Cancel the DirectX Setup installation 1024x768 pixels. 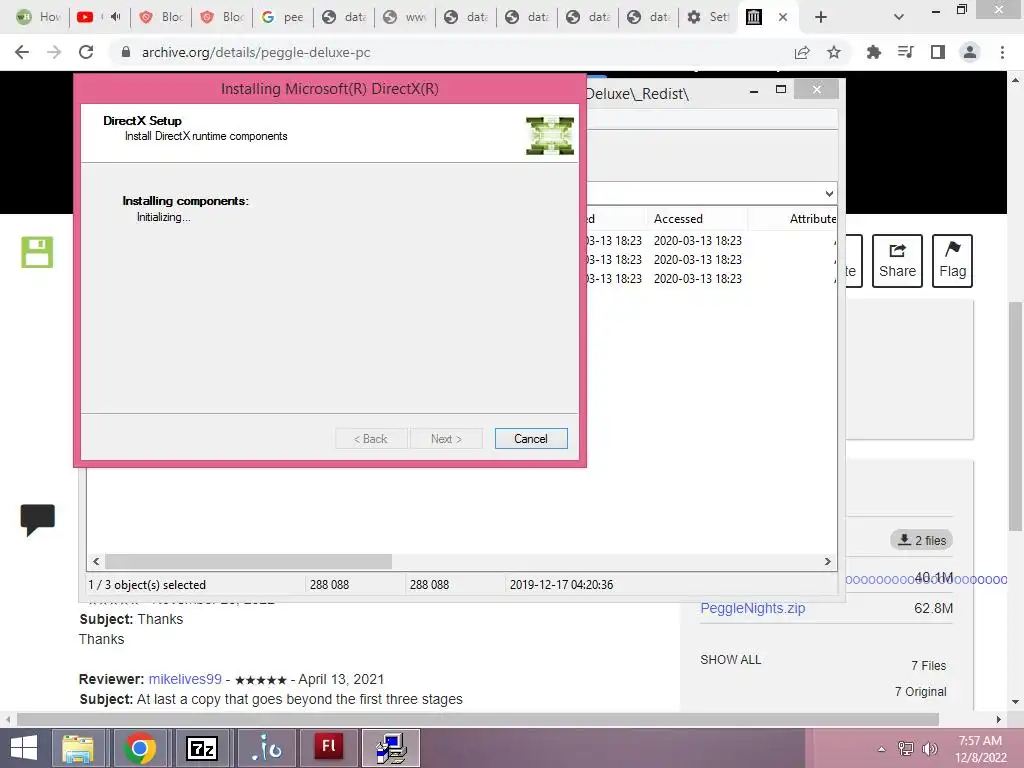click(530, 439)
